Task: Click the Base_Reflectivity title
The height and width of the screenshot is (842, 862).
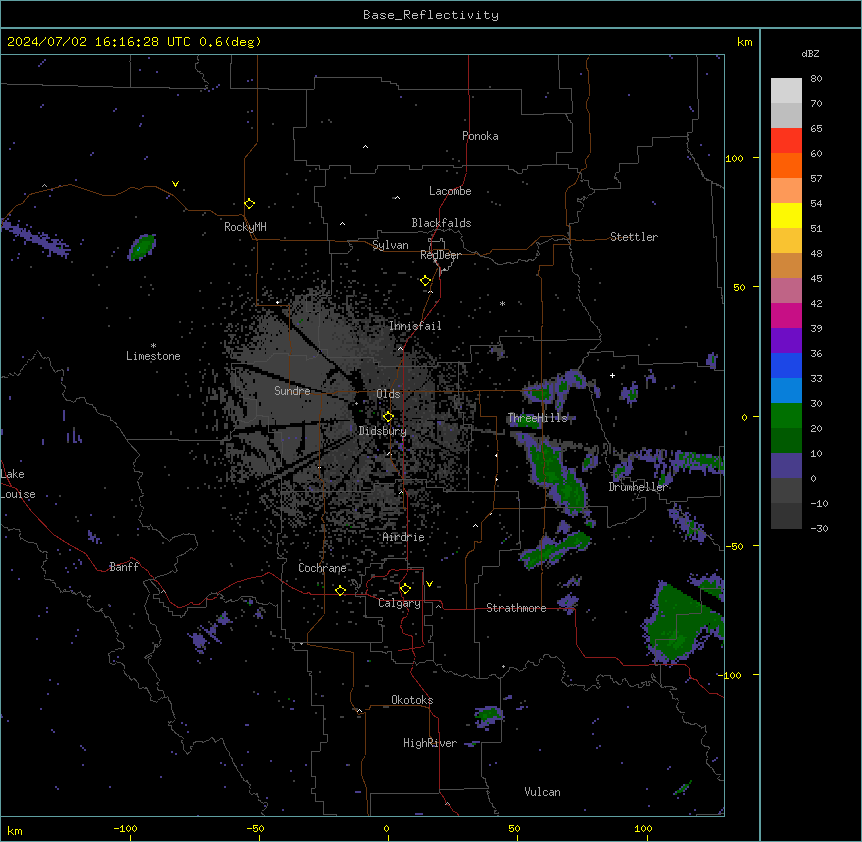Action: tap(431, 15)
